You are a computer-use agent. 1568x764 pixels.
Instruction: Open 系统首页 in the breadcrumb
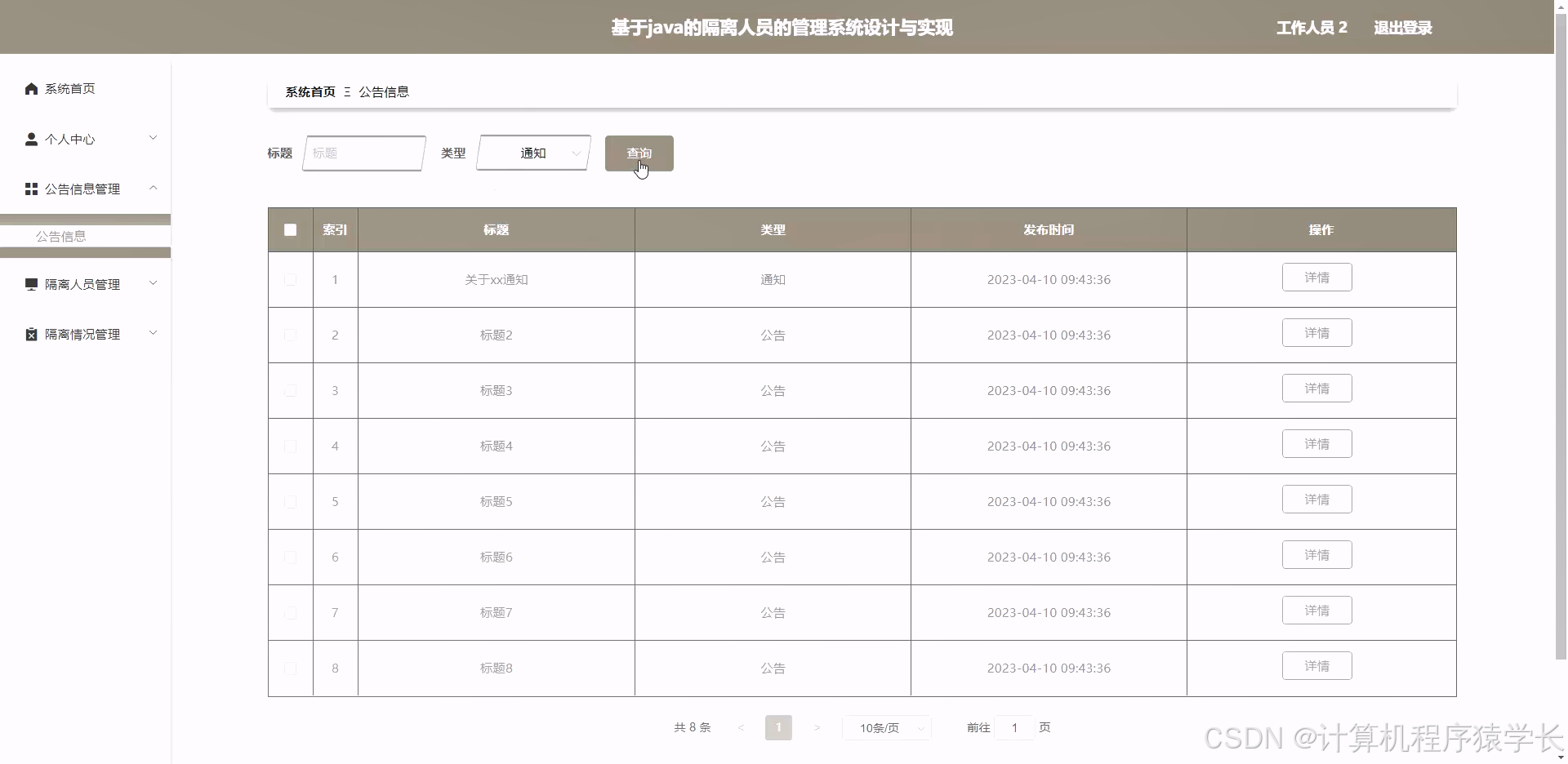310,91
